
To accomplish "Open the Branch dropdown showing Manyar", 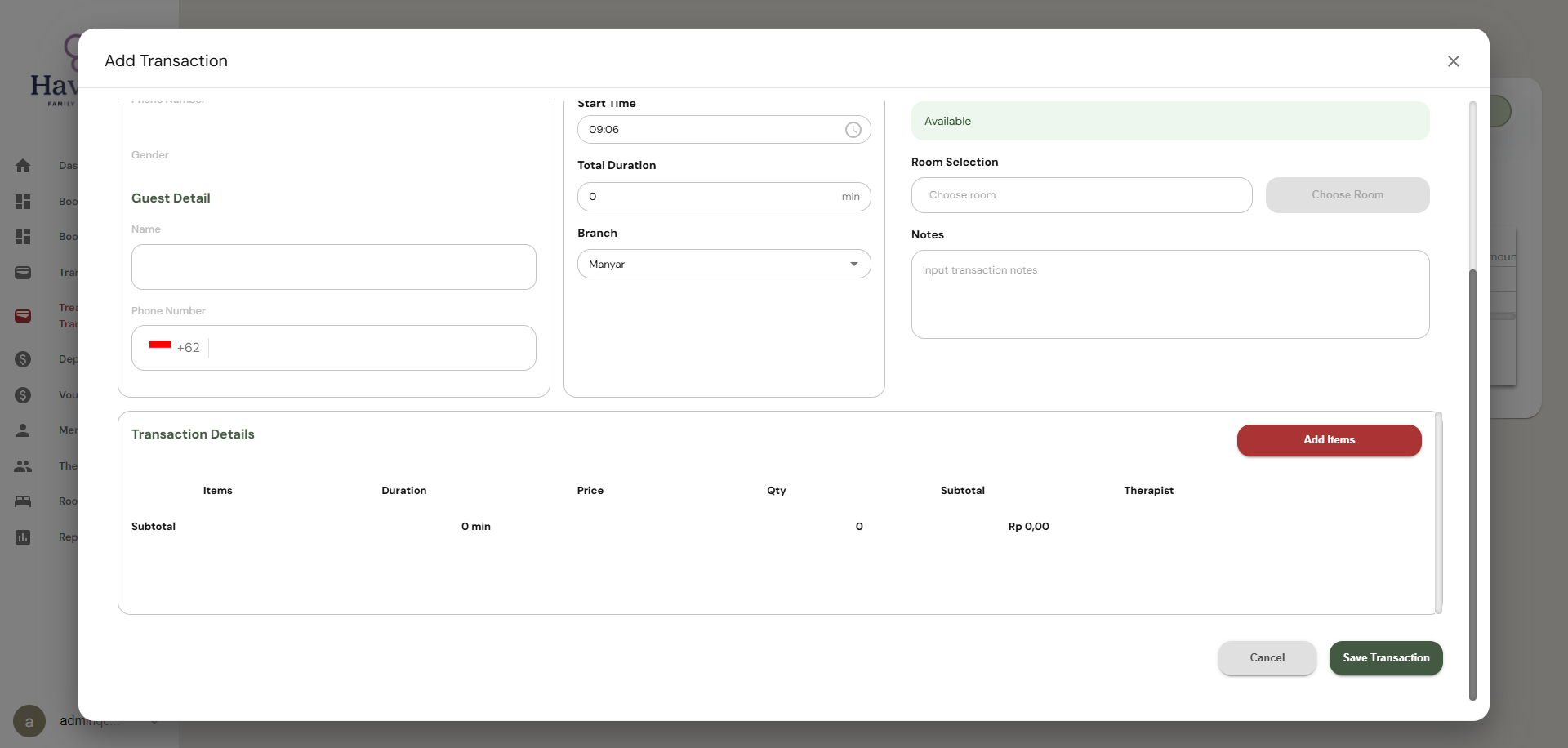I will coord(724,264).
